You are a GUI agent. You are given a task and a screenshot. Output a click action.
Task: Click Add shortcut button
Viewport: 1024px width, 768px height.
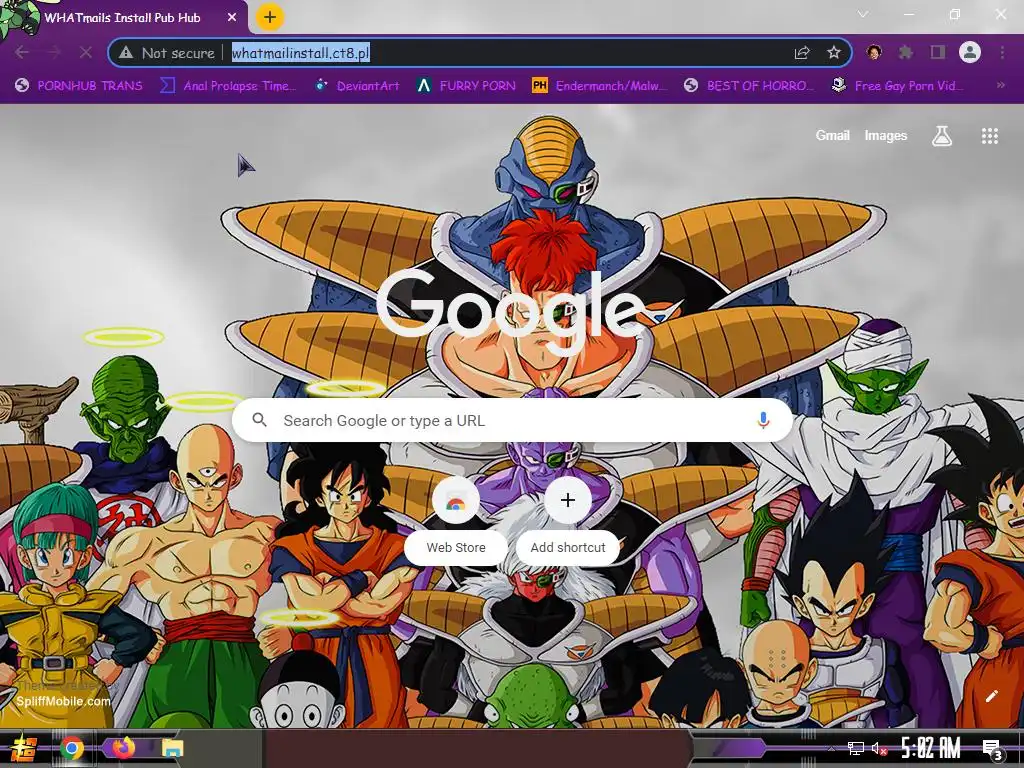(x=568, y=522)
